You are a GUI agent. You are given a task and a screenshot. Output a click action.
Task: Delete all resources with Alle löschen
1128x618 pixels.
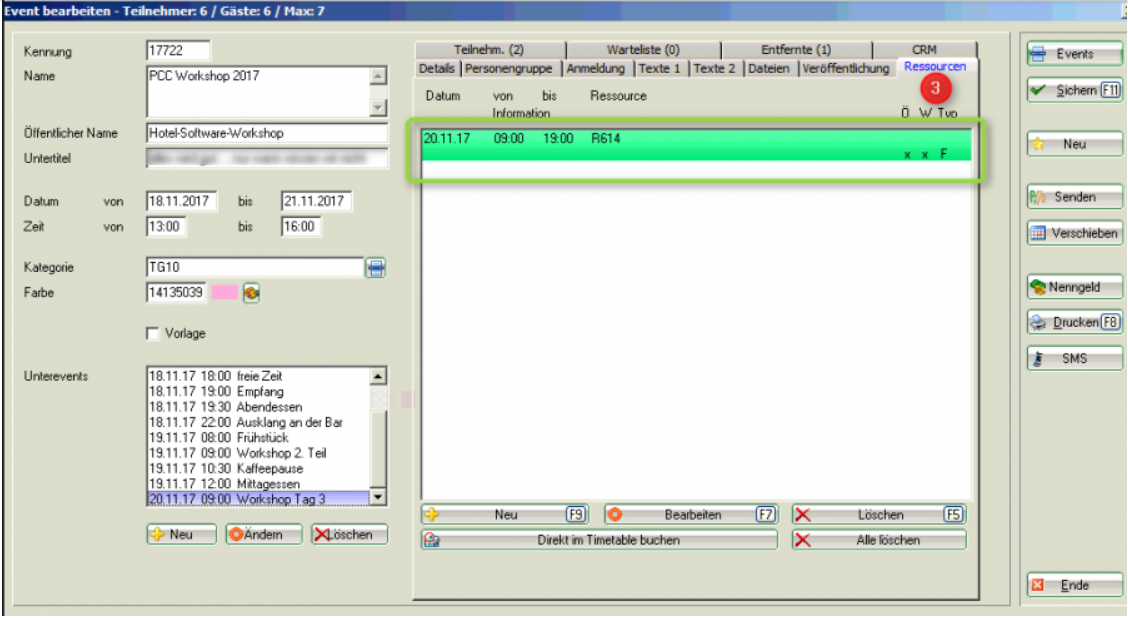tap(878, 540)
